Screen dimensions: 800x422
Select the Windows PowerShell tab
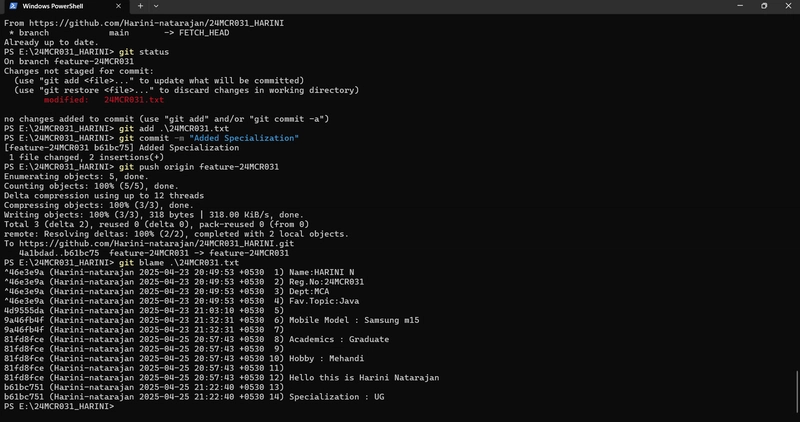click(x=64, y=6)
